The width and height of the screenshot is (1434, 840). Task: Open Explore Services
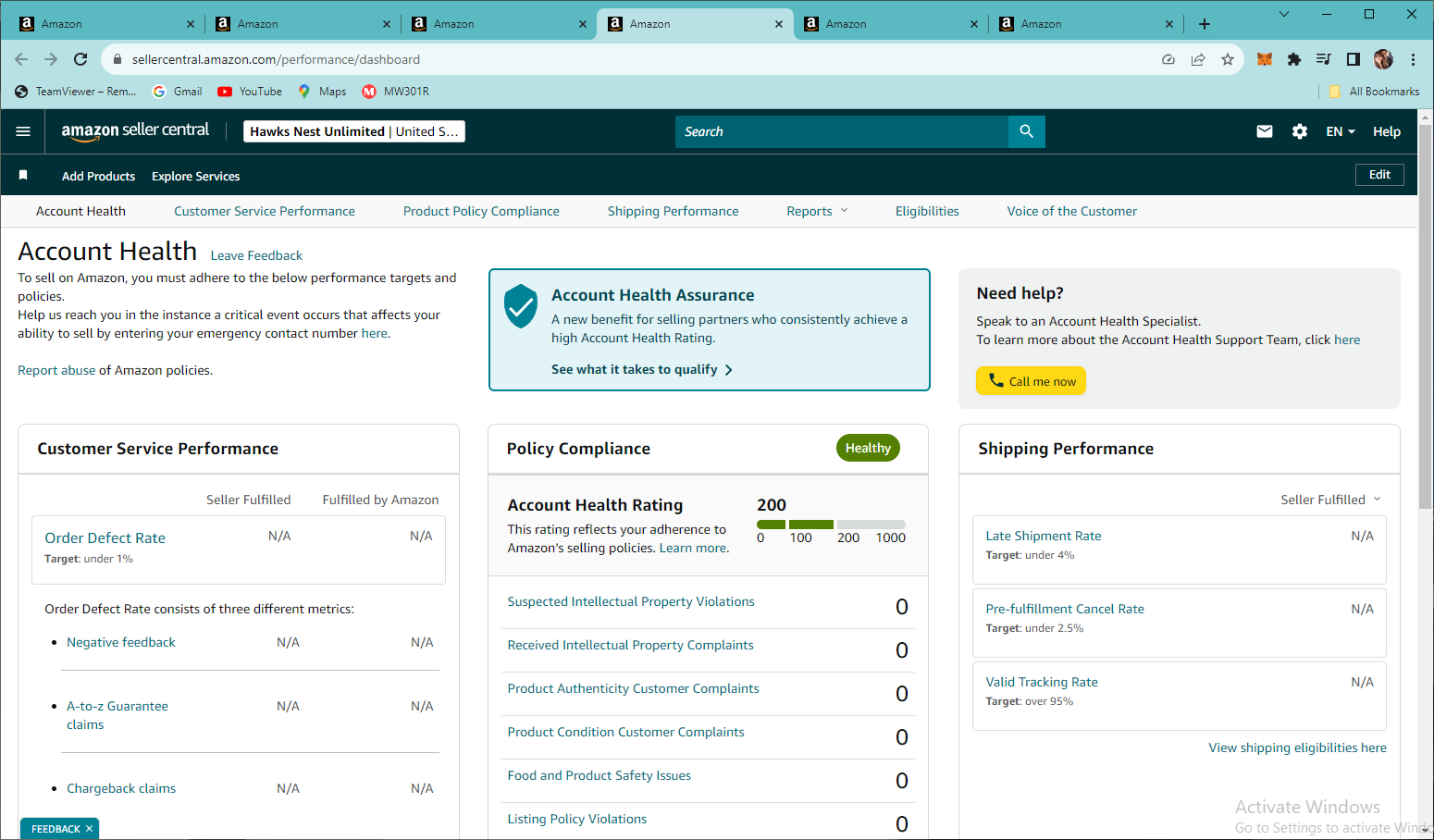point(195,176)
